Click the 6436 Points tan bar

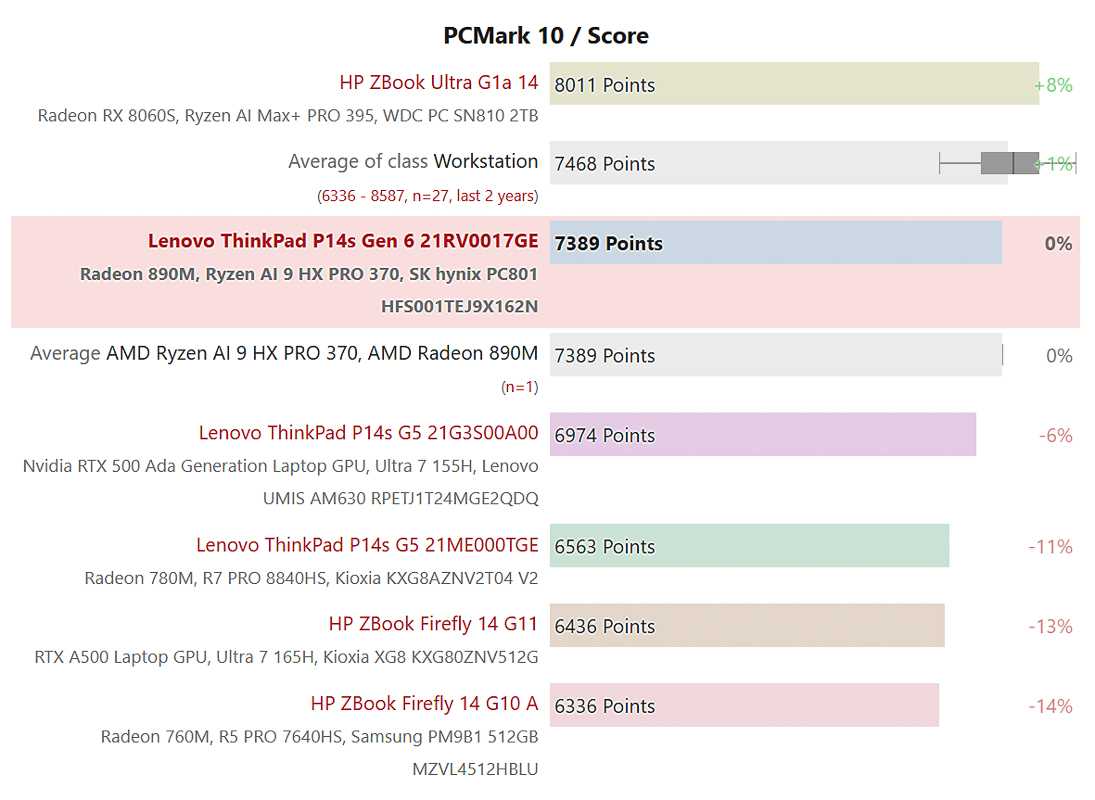pos(747,625)
